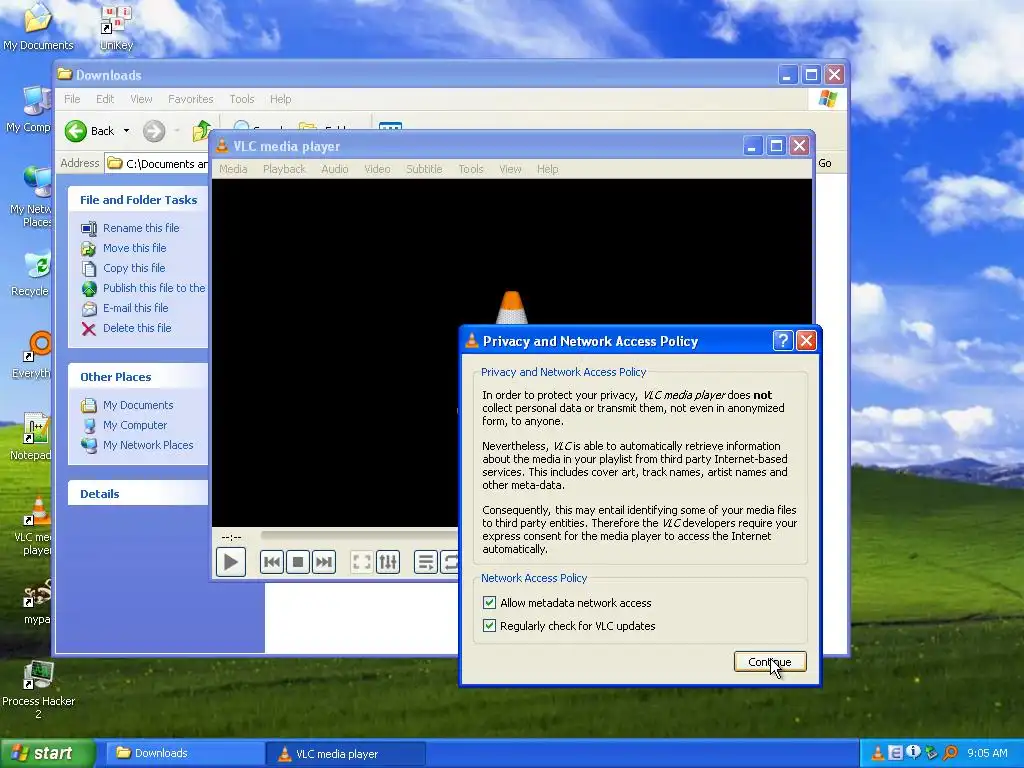The width and height of the screenshot is (1024, 768).
Task: Open My Computer in Other Places
Action: click(x=135, y=425)
